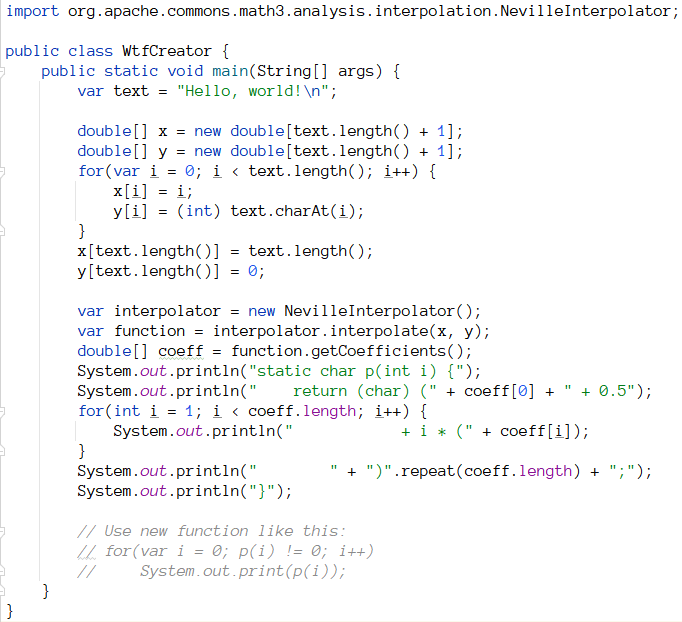682x622 pixels.
Task: Click the "getCoefficients()" method call
Action: click(x=386, y=351)
